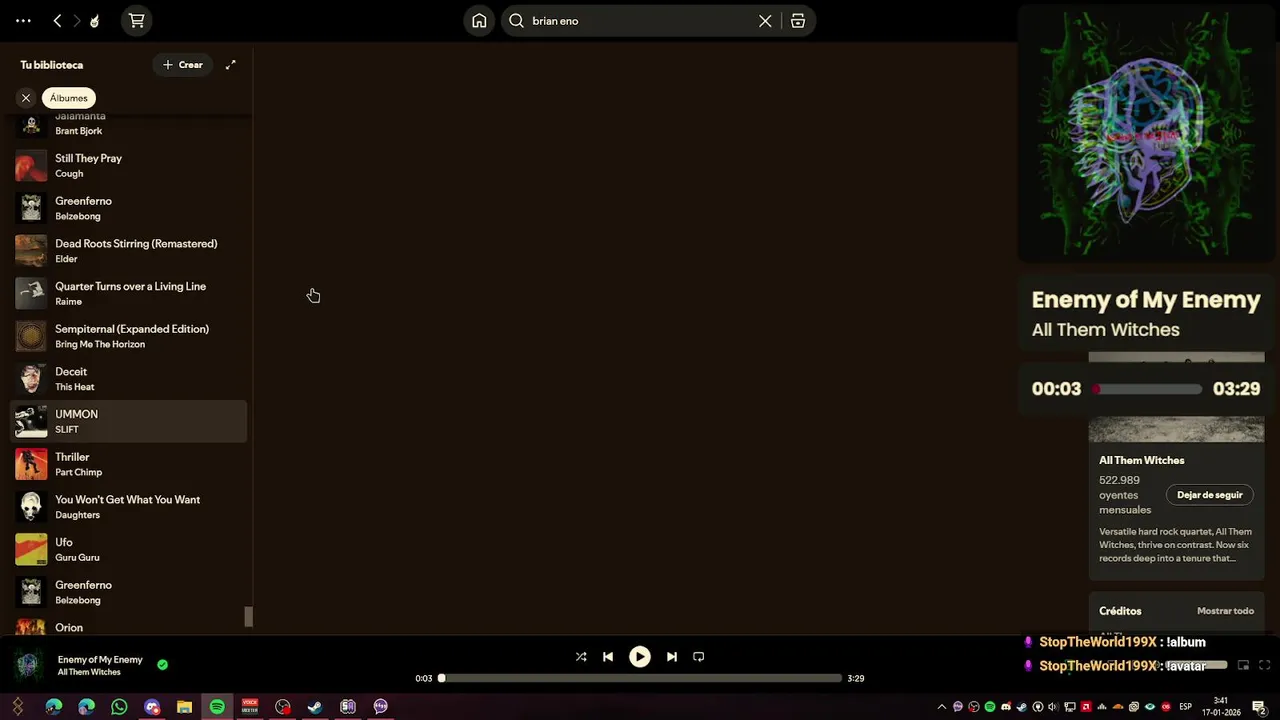Click the Ufo album cover thumbnail
This screenshot has width=1280, height=720.
coord(31,549)
